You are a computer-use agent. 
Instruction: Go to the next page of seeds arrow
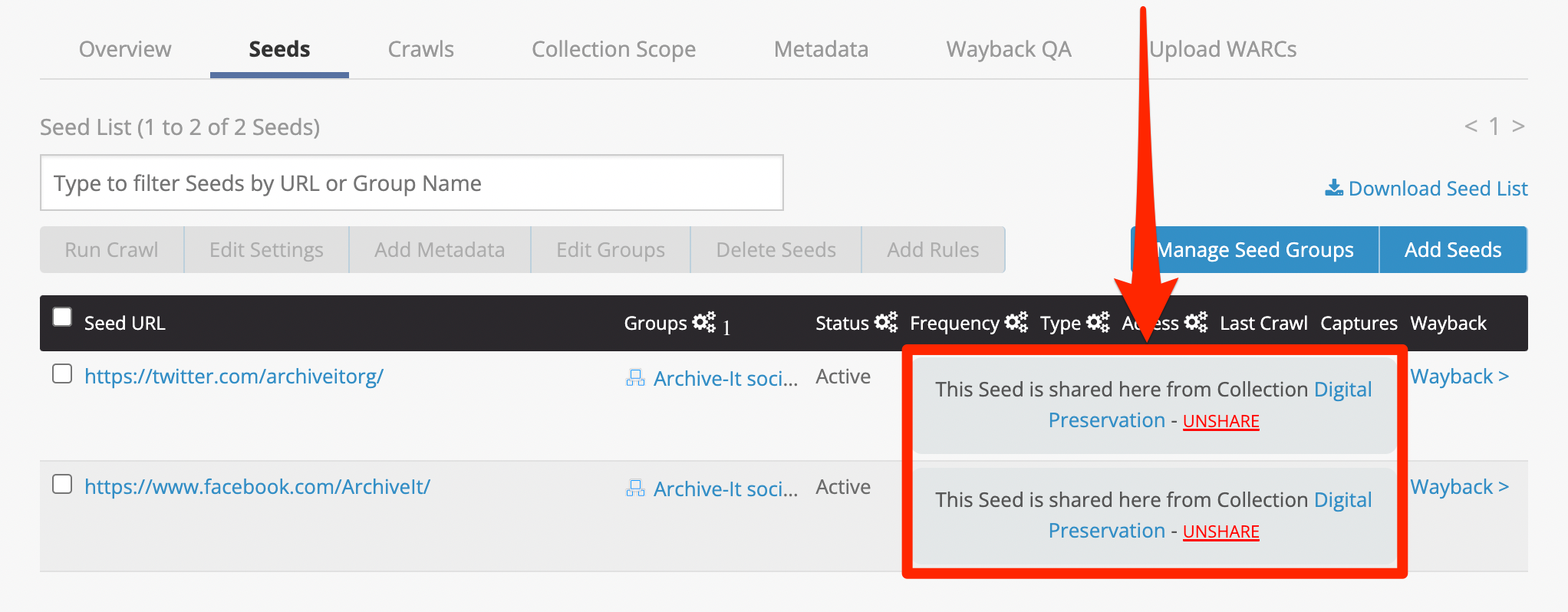1517,127
